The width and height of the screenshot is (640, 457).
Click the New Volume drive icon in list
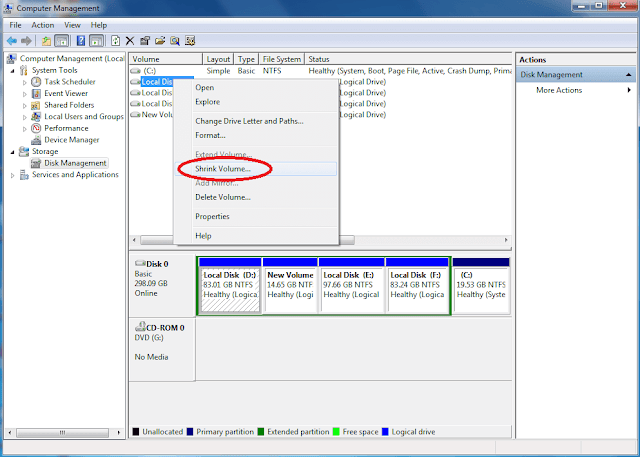135,115
